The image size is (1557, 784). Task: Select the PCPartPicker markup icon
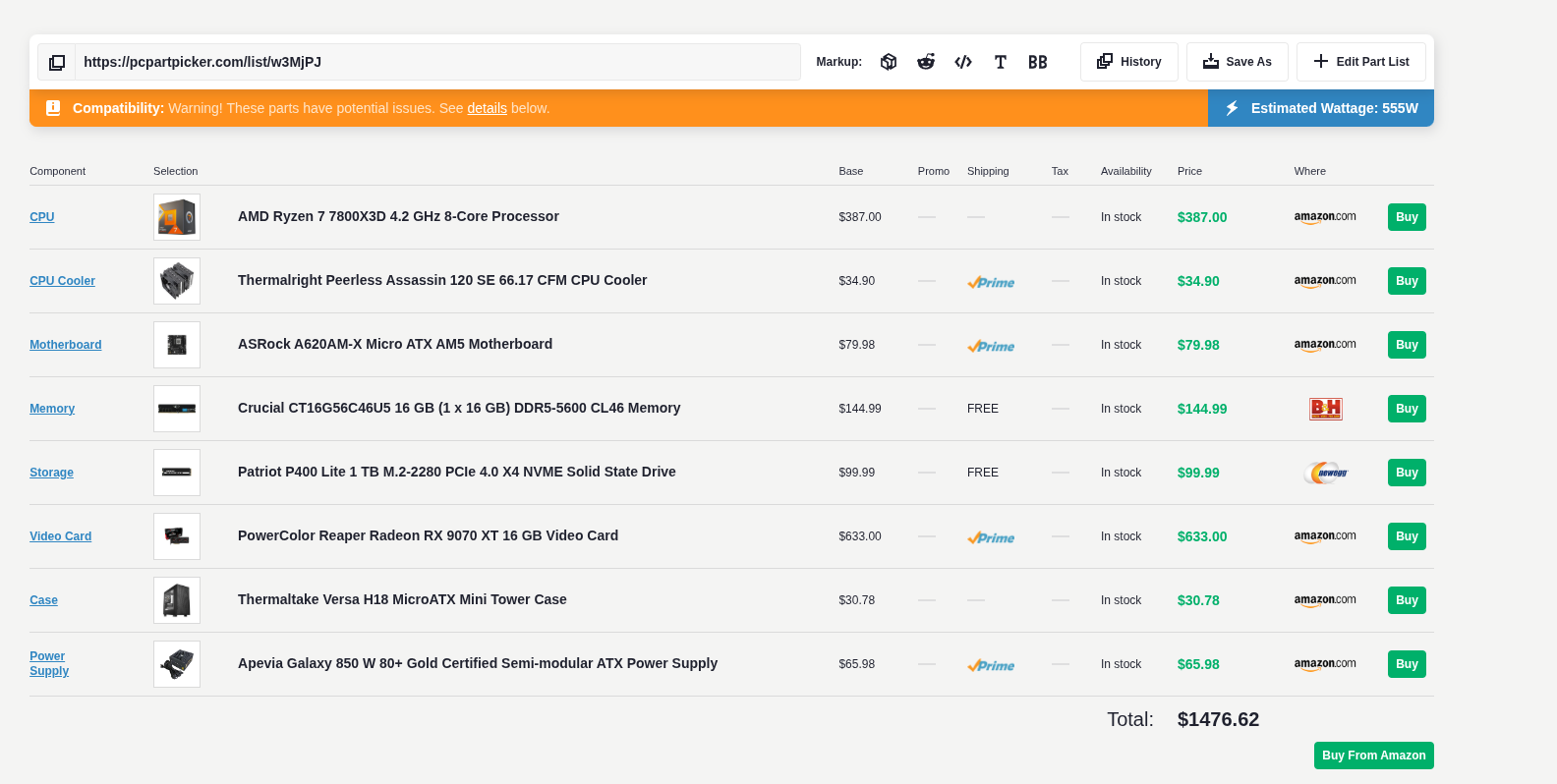(x=889, y=62)
